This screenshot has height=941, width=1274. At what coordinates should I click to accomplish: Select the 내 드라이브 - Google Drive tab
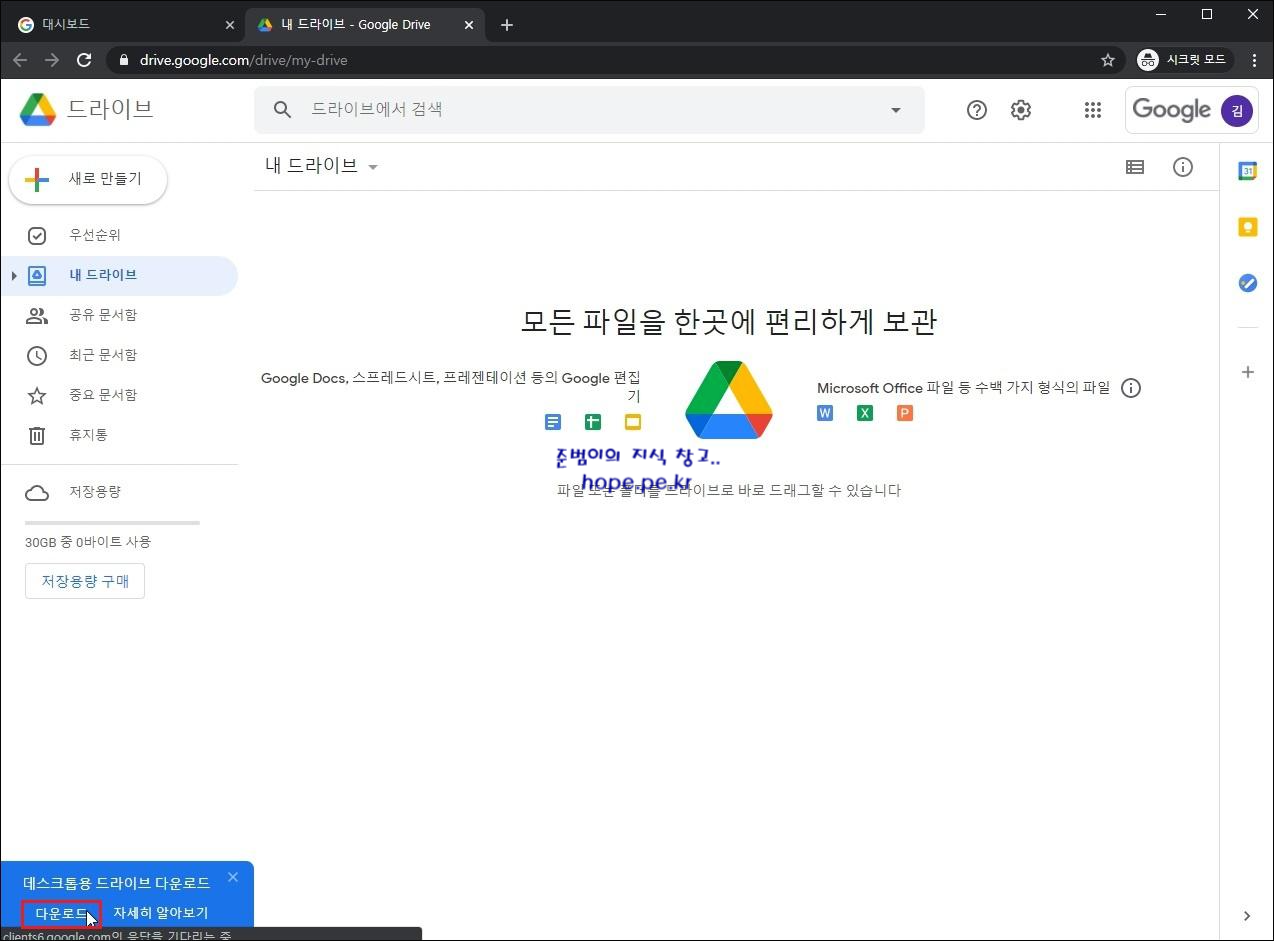(365, 25)
